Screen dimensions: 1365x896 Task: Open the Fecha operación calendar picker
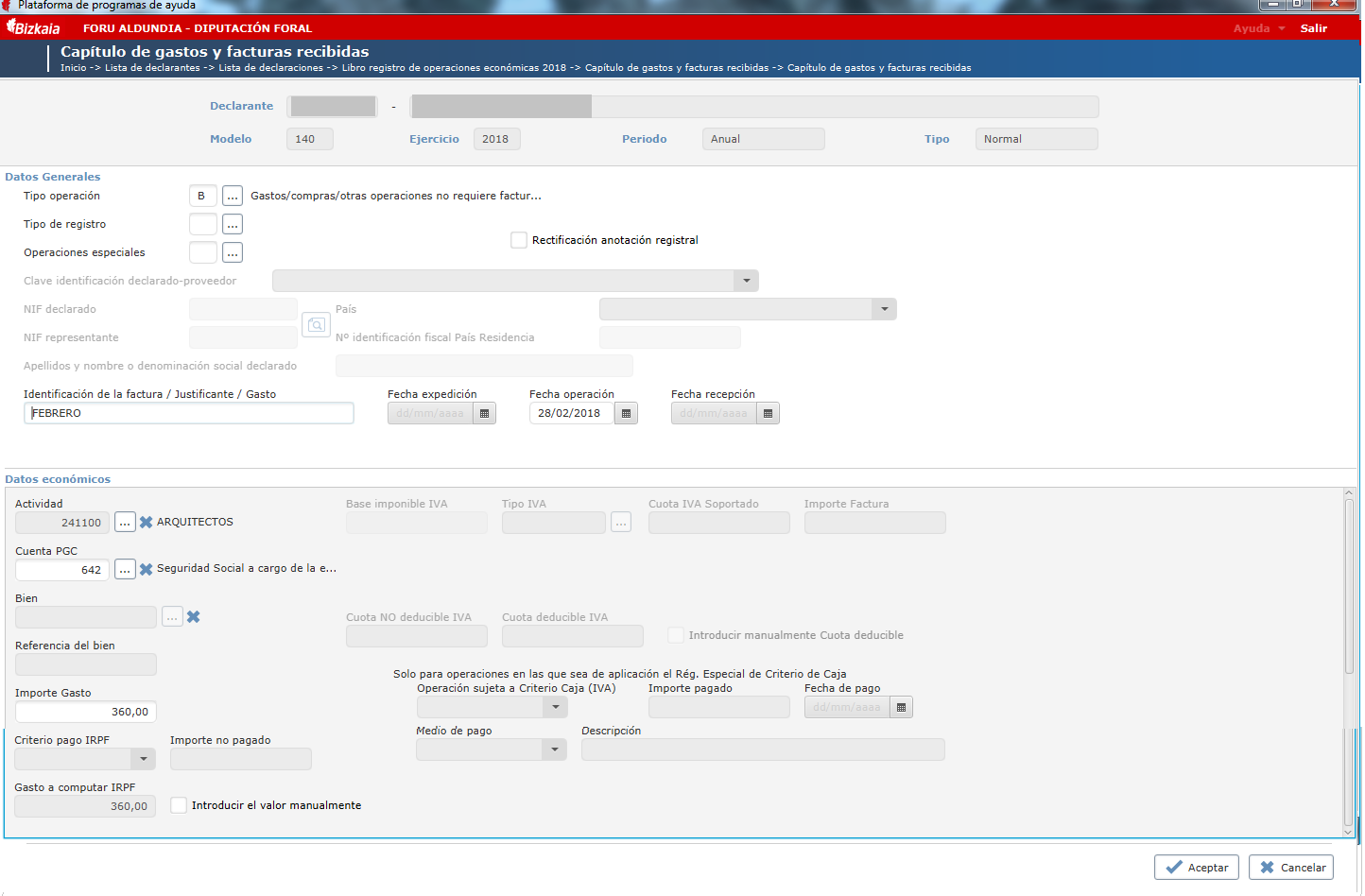[x=627, y=413]
